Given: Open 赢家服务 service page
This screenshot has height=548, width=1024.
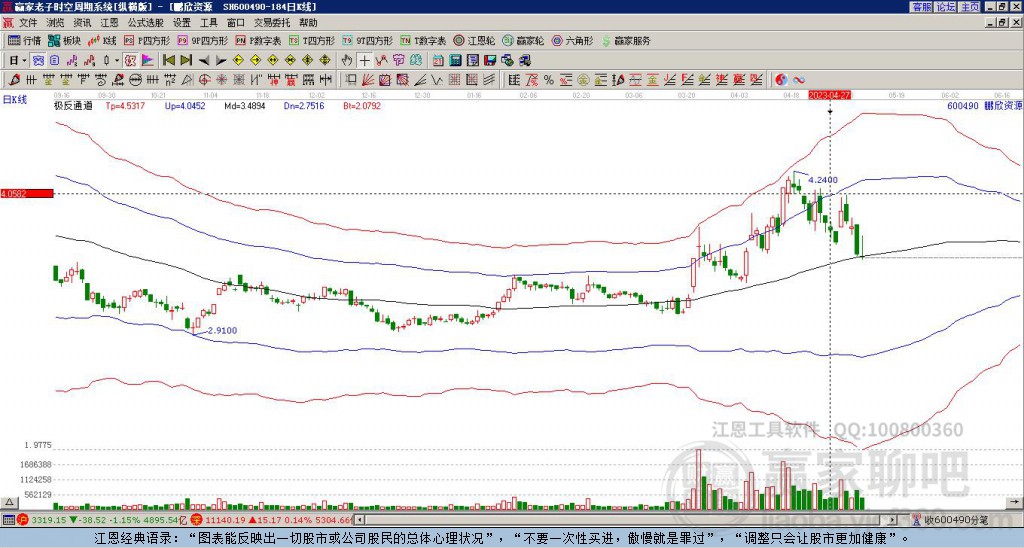Looking at the screenshot, I should [626, 40].
